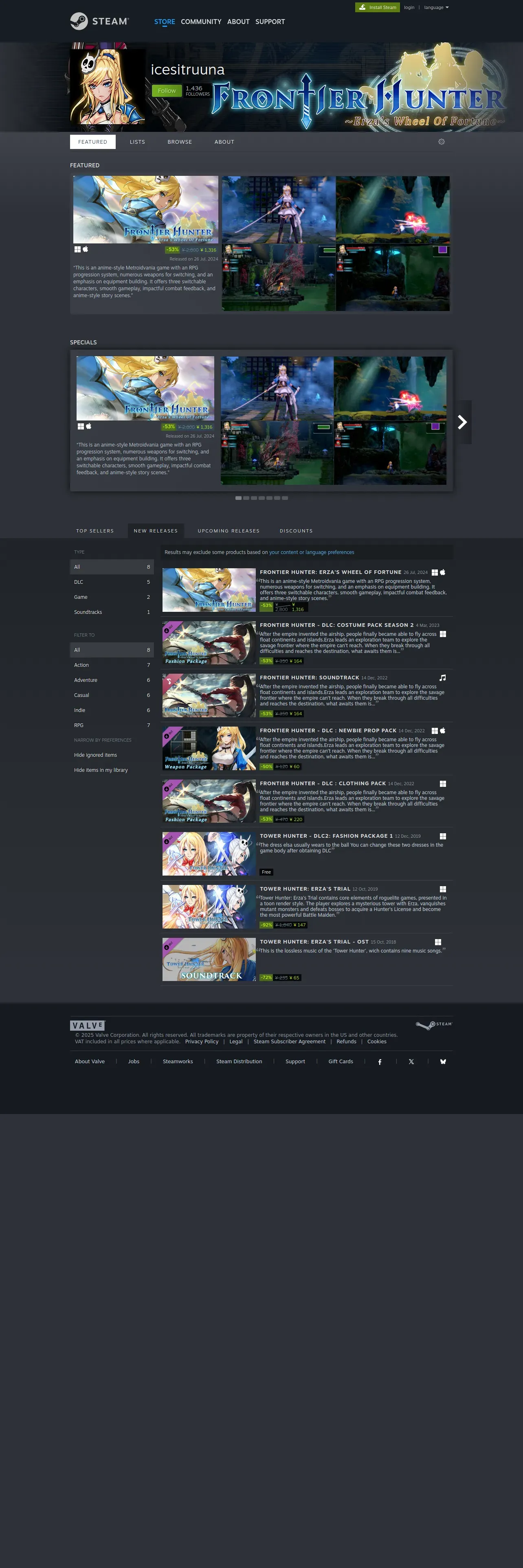
Task: Click the Steam logo in header
Action: 99,21
